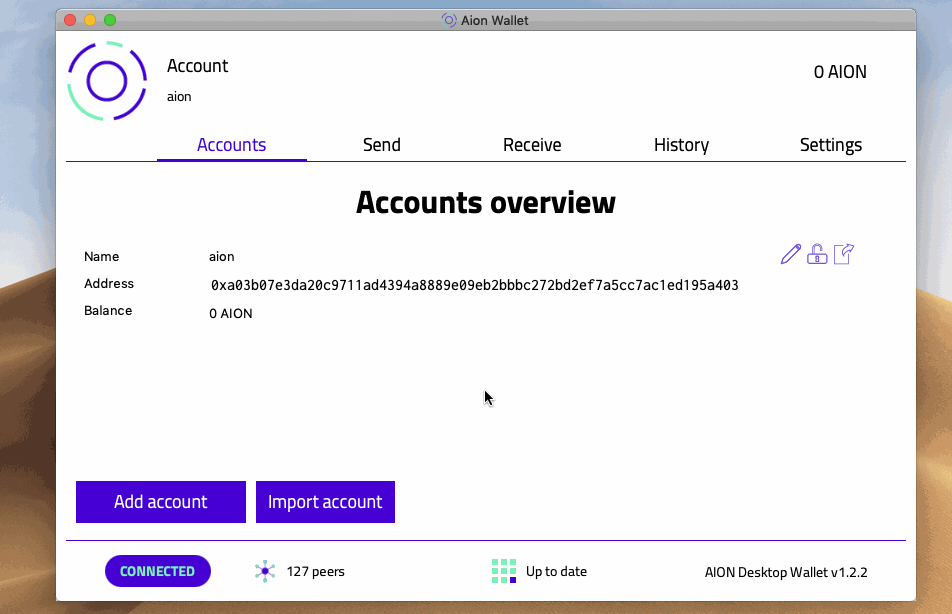Click the 'Up to date' status text
Viewport: 952px width, 614px height.
tap(556, 571)
